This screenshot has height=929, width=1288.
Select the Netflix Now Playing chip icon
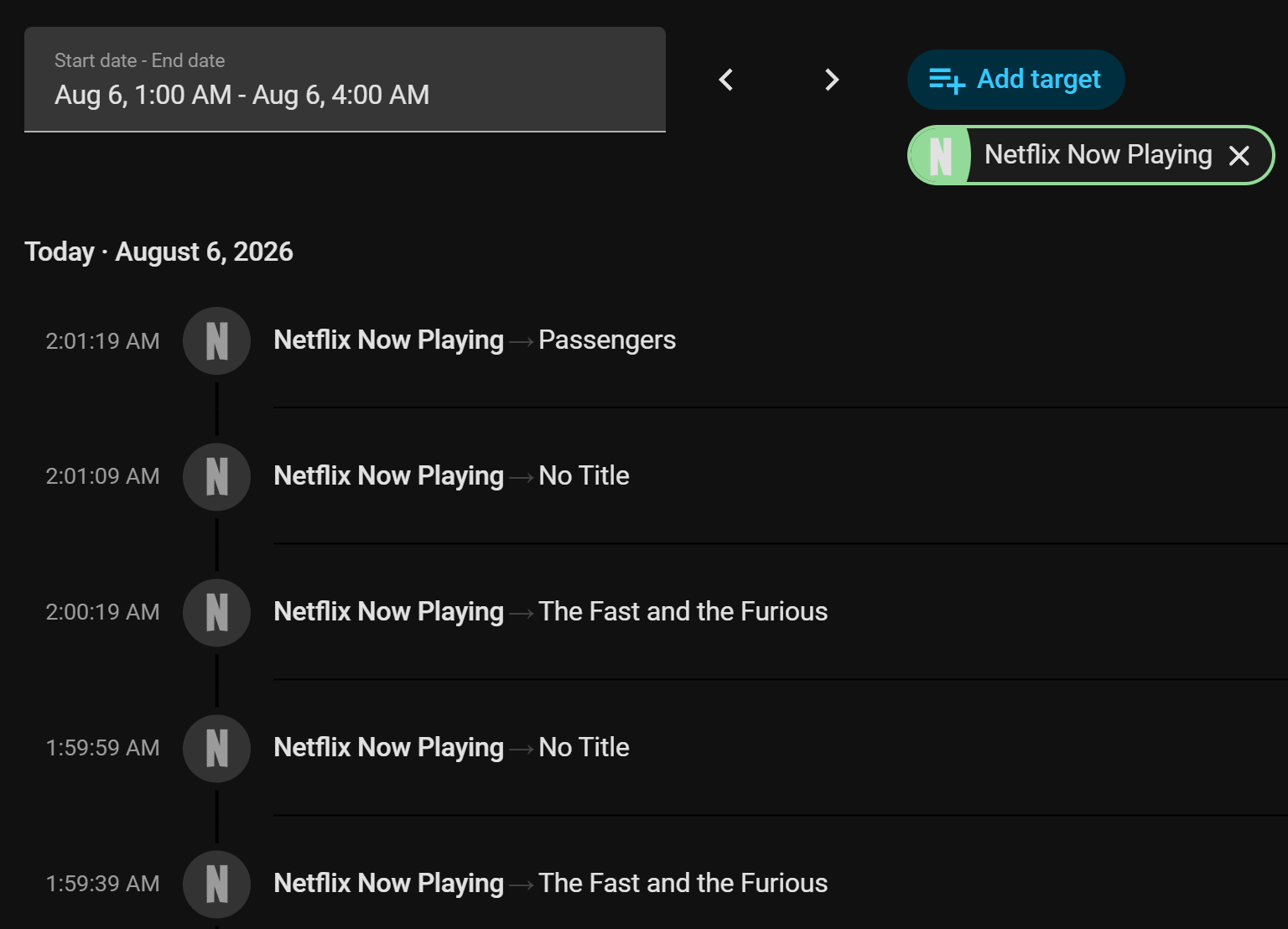pyautogui.click(x=941, y=155)
